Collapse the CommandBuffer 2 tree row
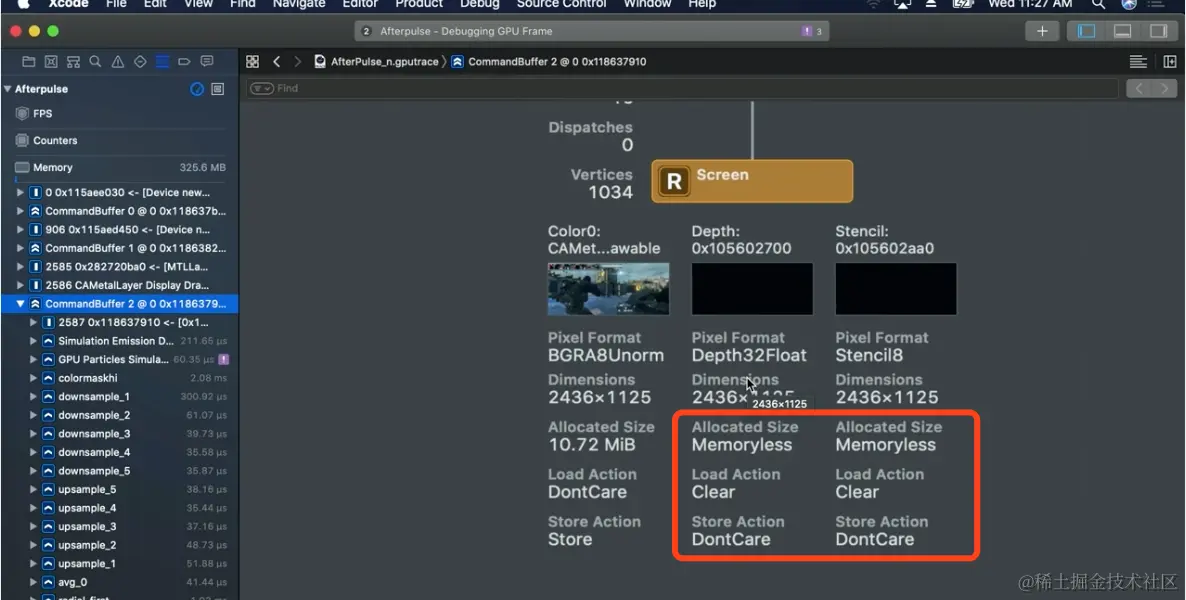 point(20,304)
